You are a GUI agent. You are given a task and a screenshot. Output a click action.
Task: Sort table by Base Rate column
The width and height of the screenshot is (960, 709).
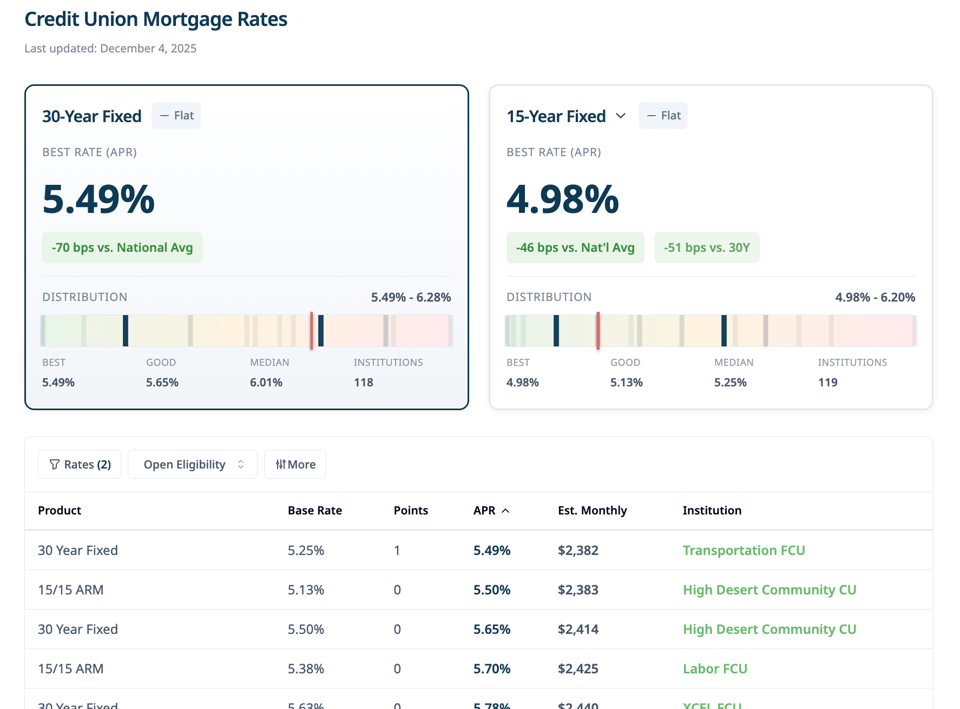(x=314, y=510)
